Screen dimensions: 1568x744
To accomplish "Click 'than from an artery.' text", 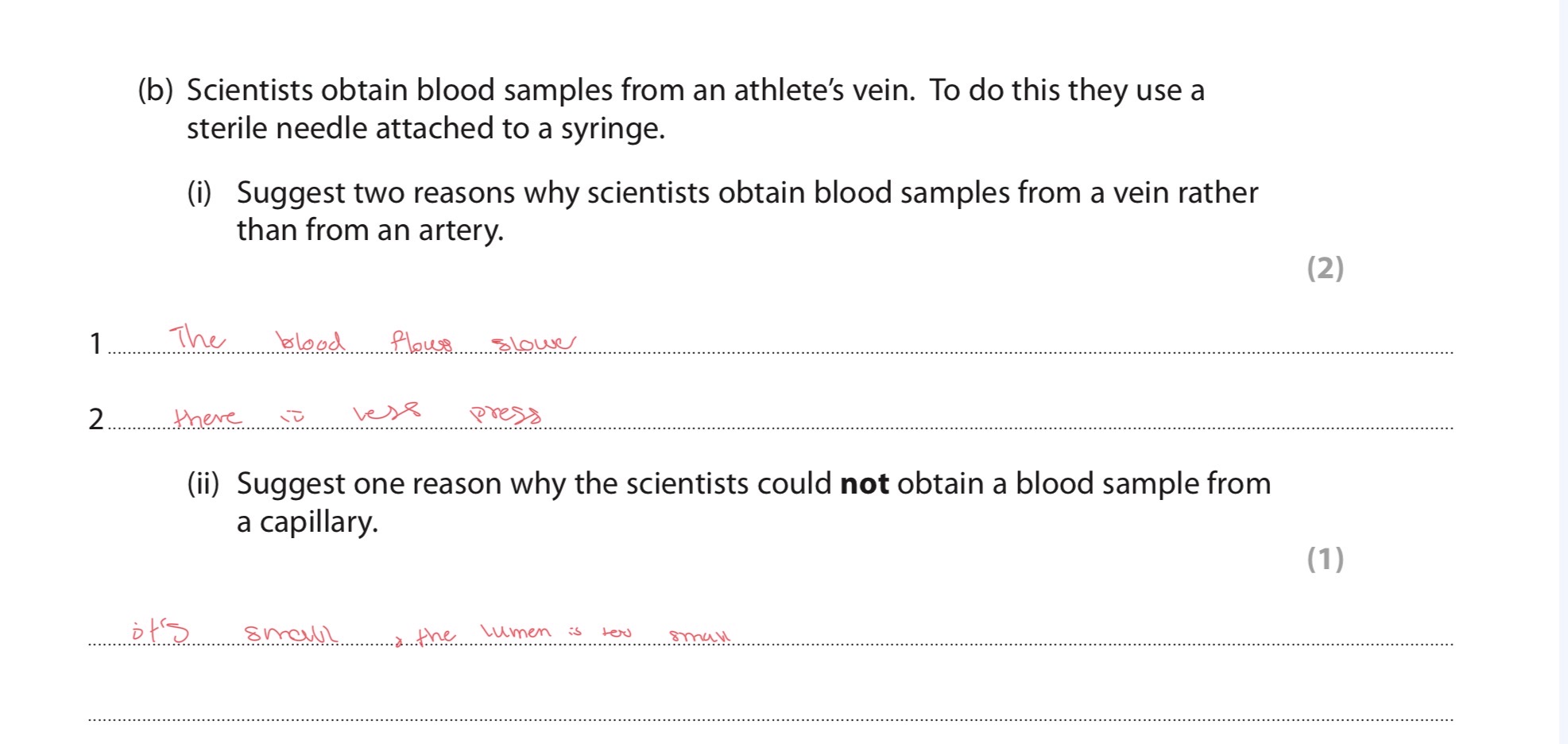I will [x=370, y=231].
